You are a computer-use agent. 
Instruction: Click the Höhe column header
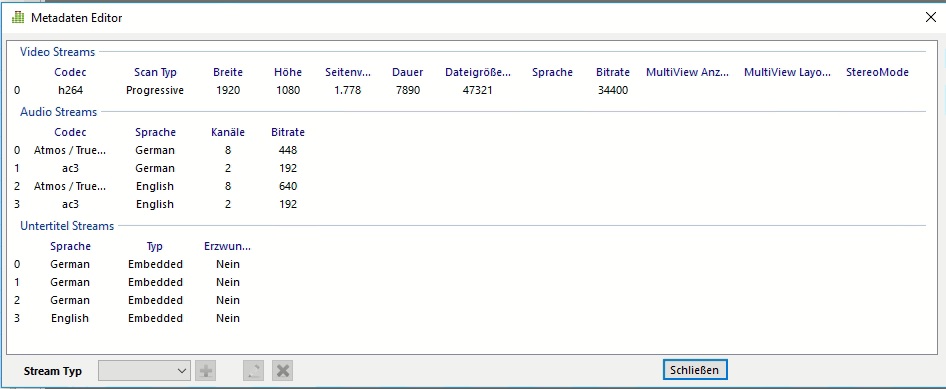[288, 72]
